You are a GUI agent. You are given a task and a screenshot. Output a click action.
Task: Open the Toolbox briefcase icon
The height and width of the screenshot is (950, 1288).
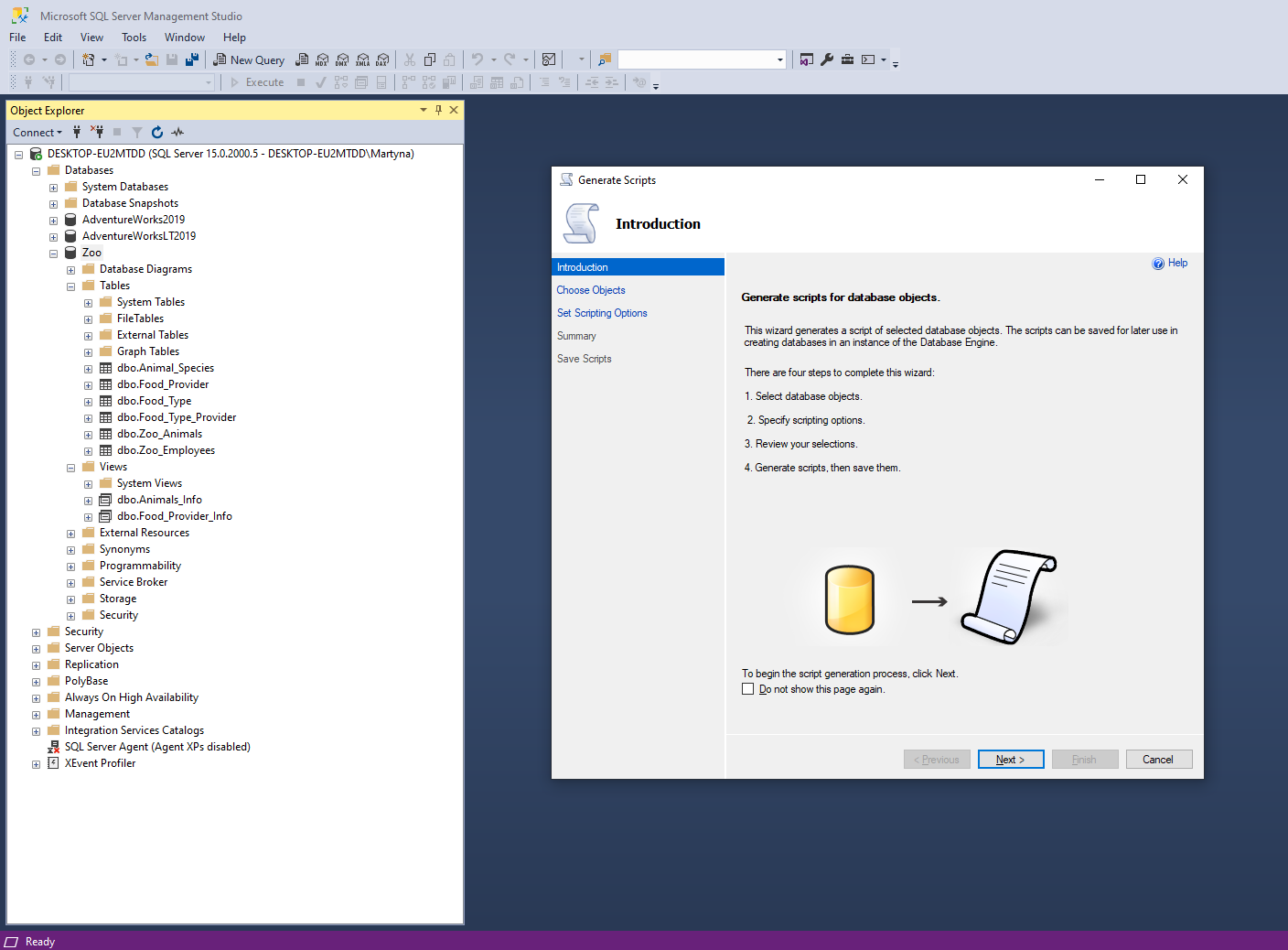point(848,59)
